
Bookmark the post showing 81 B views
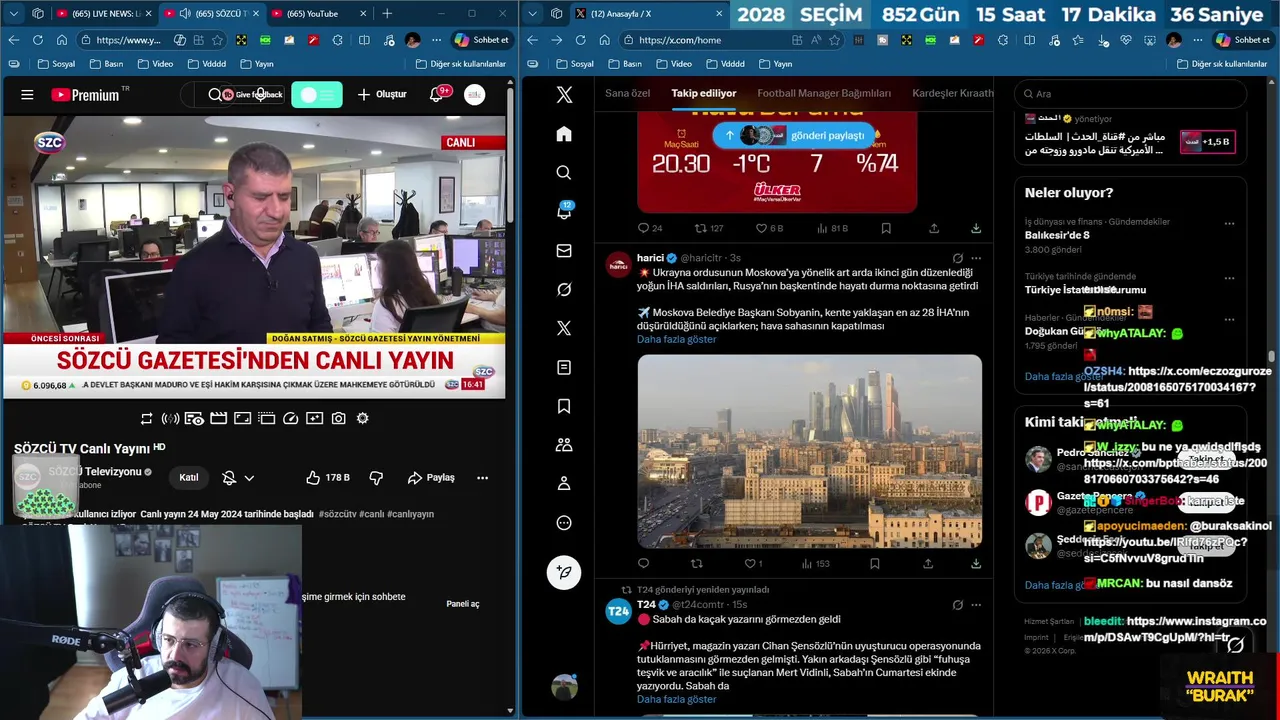click(x=886, y=228)
